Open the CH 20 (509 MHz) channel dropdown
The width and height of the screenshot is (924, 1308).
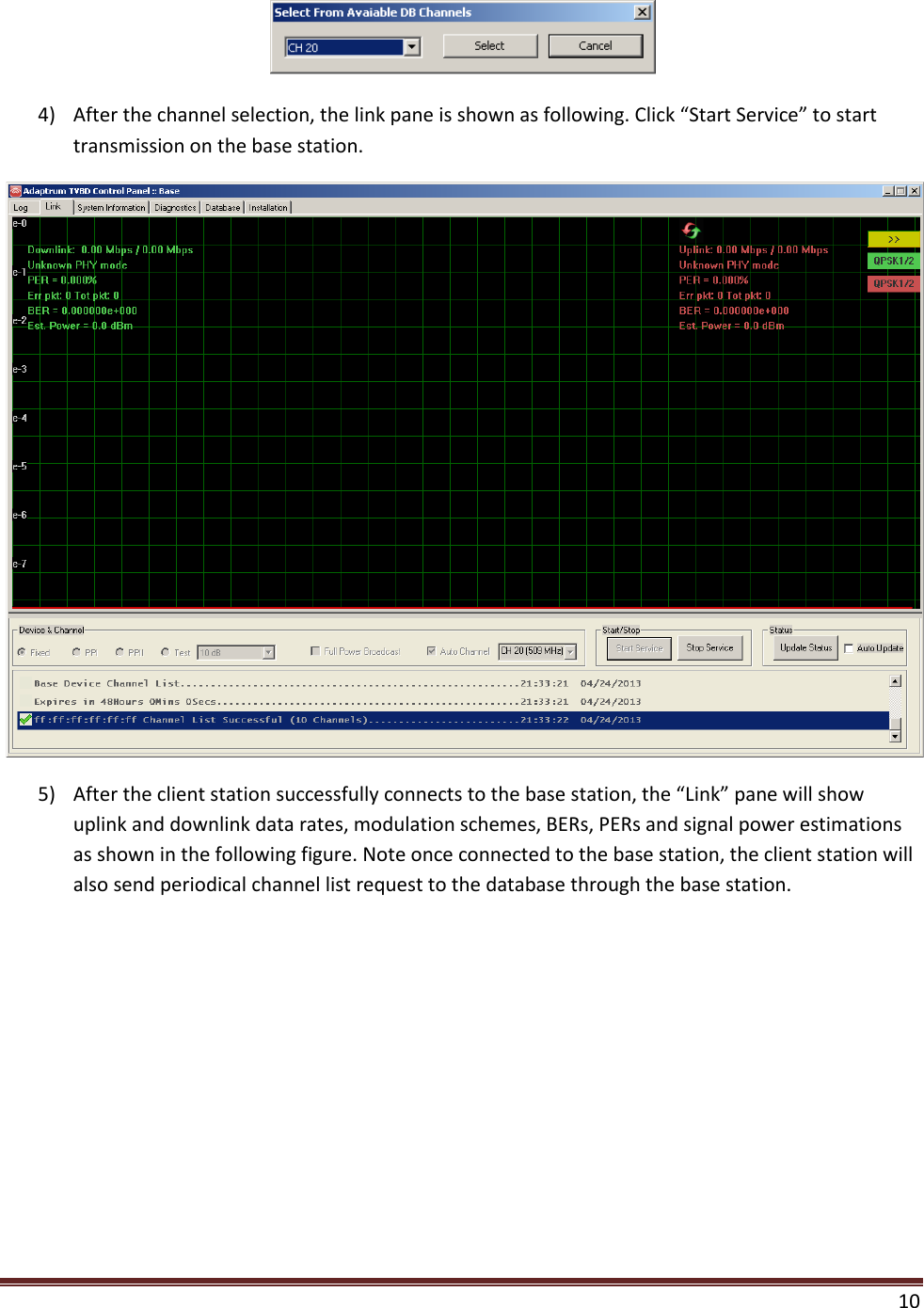pyautogui.click(x=570, y=651)
